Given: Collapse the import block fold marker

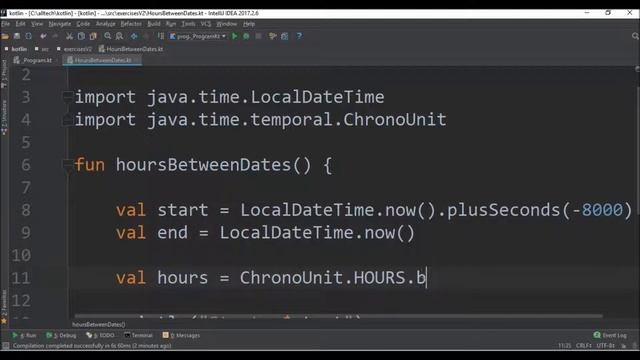Looking at the screenshot, I should point(67,97).
